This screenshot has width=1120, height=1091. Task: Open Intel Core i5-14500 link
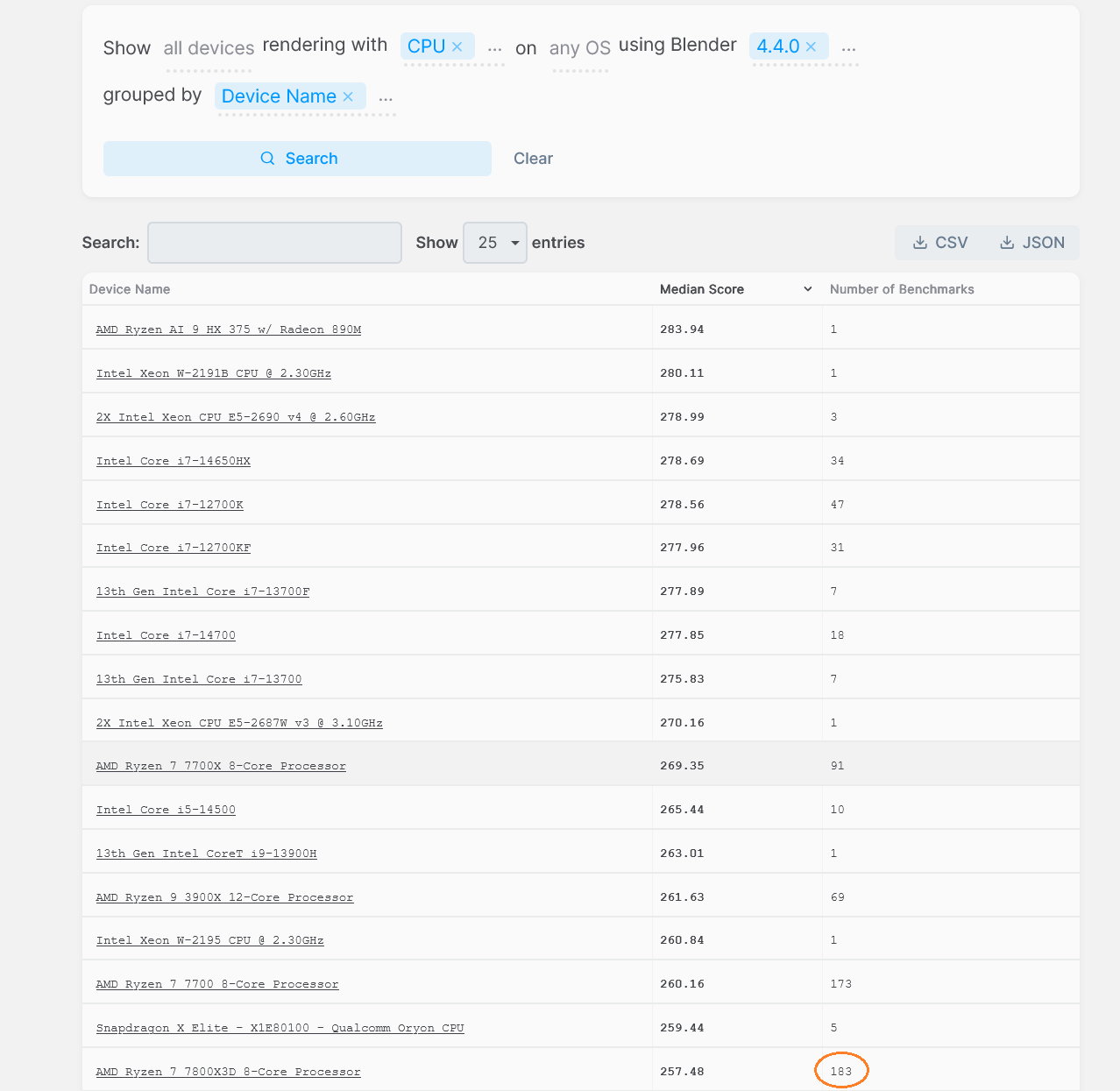(x=166, y=810)
